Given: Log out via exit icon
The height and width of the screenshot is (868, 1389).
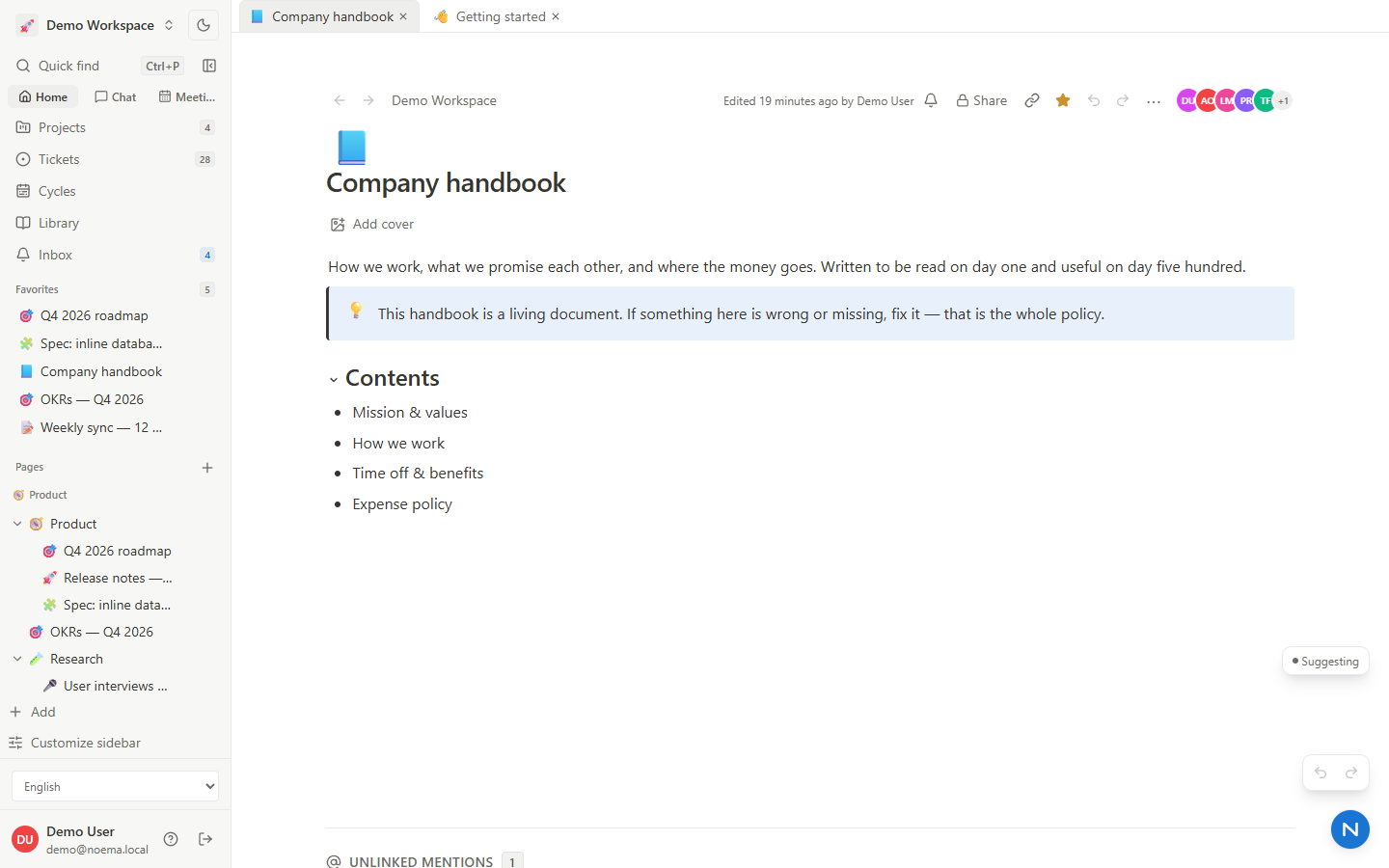Looking at the screenshot, I should click(205, 839).
